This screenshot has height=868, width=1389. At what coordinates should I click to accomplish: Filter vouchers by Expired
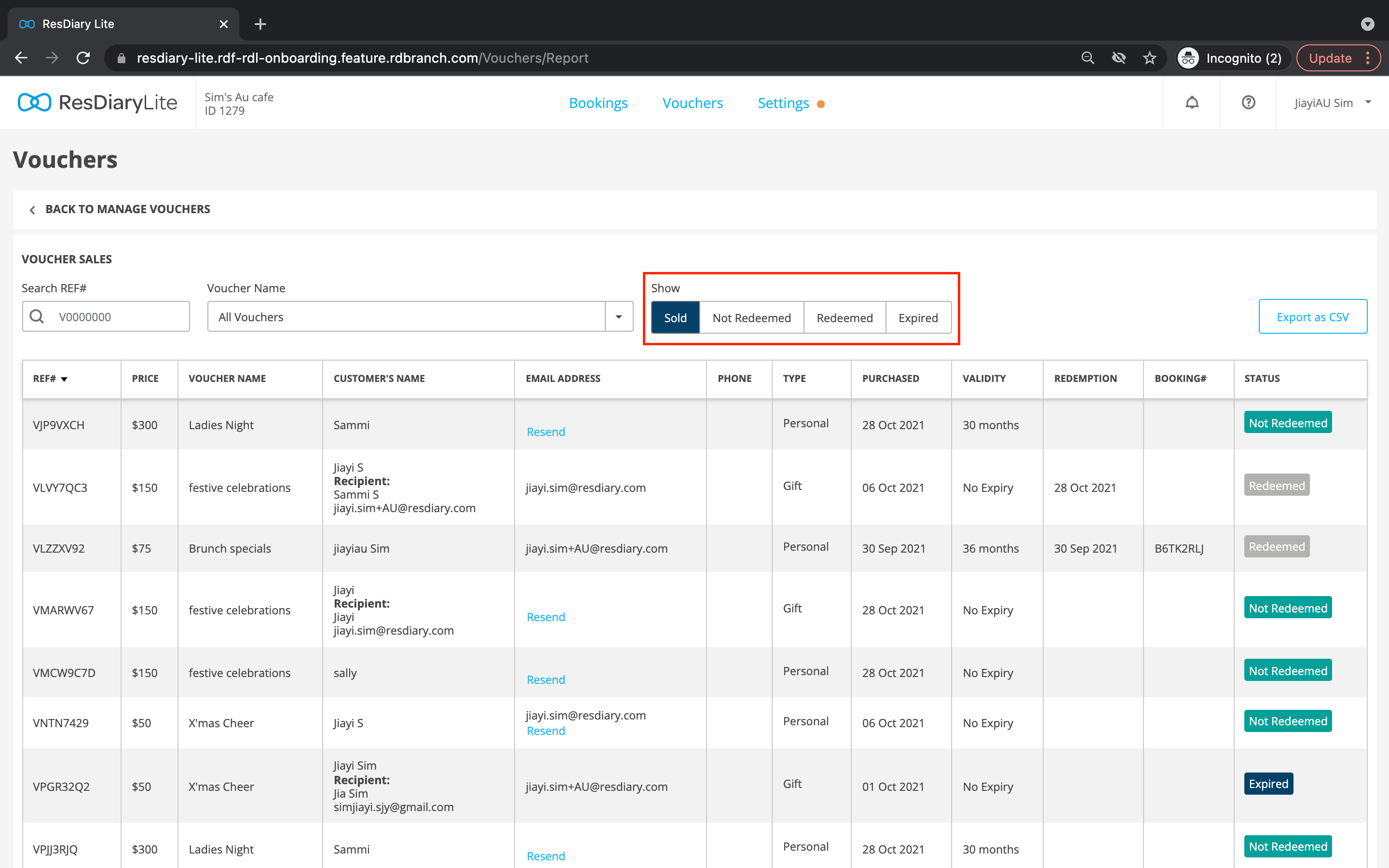click(x=917, y=317)
